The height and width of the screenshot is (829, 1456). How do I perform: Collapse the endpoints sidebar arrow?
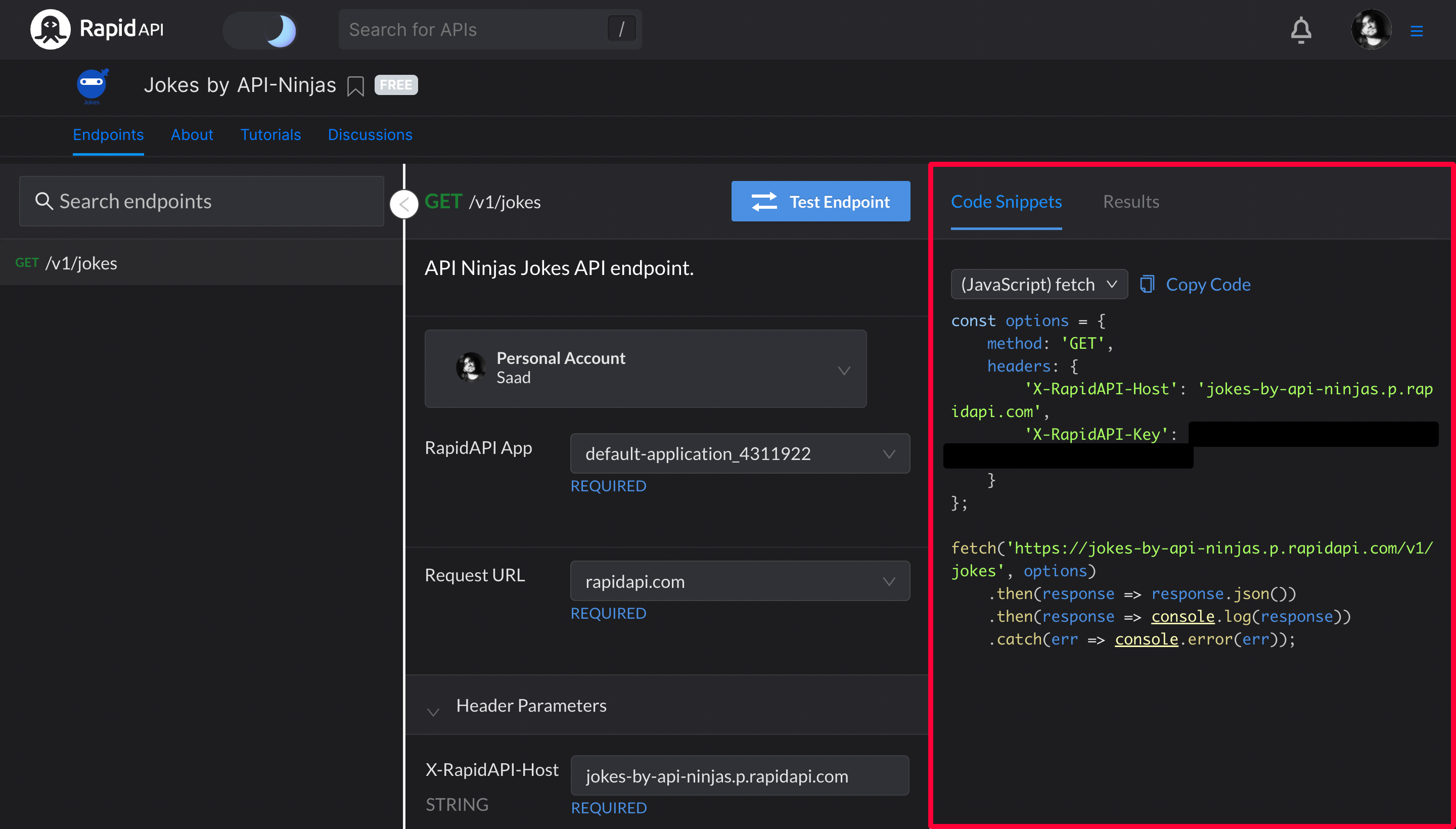tap(404, 204)
